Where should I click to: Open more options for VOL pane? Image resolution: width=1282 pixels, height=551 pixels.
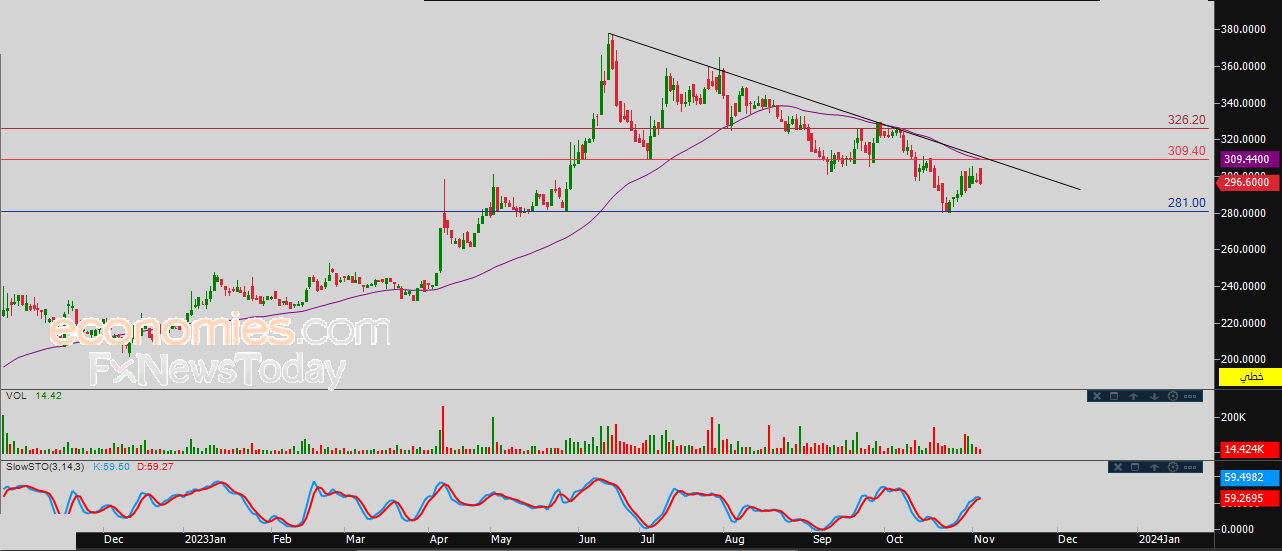1190,396
